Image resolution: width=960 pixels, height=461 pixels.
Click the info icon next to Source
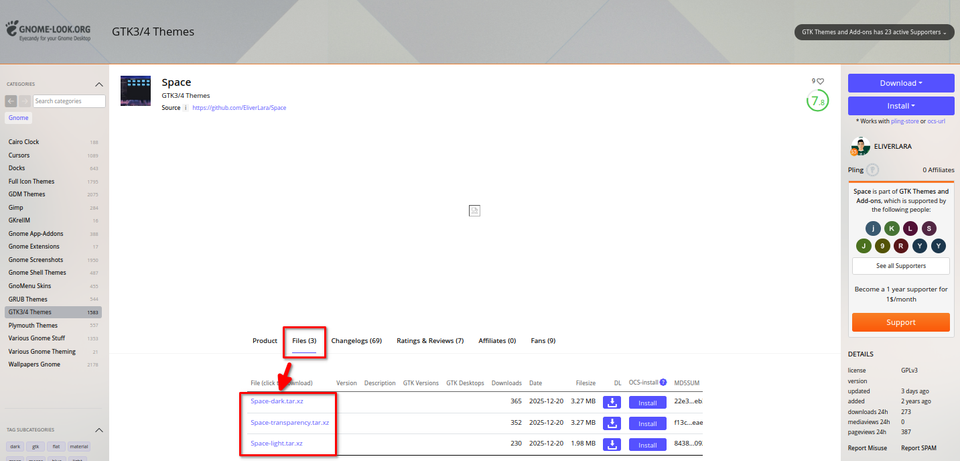point(186,108)
